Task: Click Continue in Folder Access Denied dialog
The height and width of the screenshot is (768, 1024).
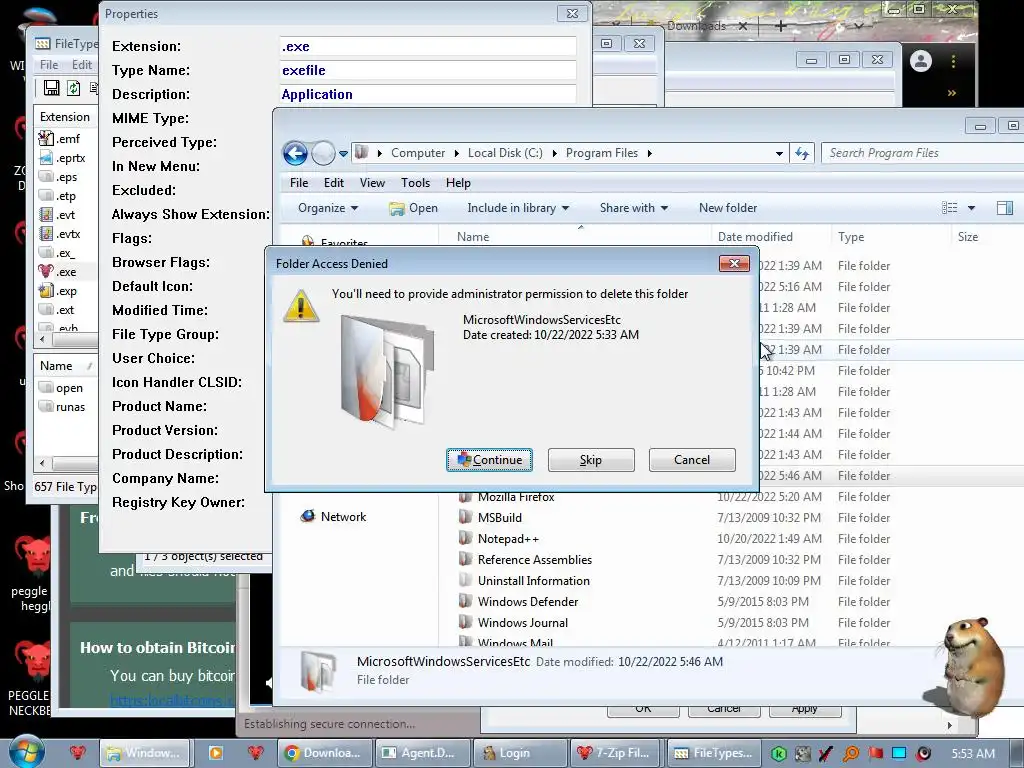Action: point(489,460)
